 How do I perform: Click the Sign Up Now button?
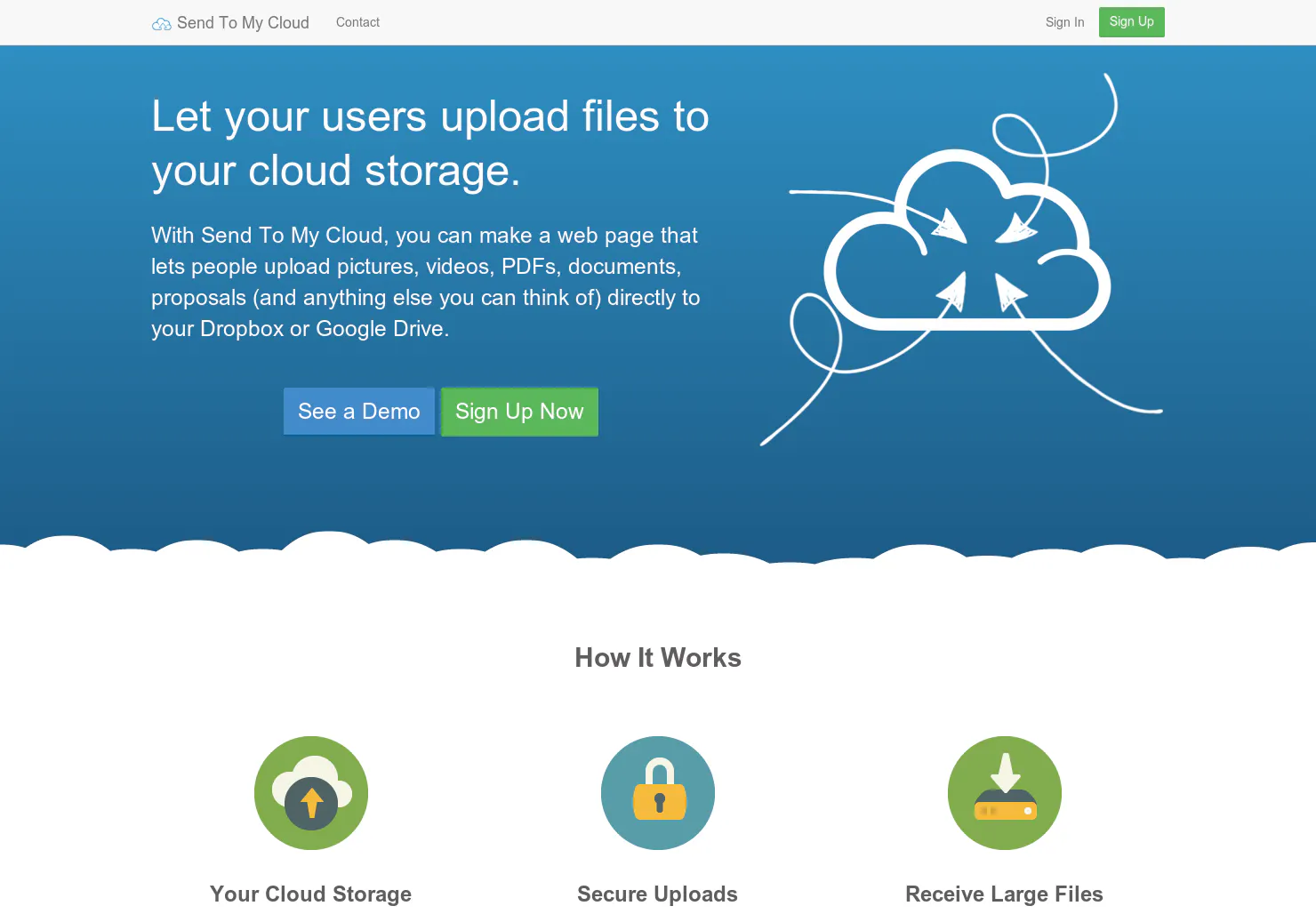click(x=519, y=412)
